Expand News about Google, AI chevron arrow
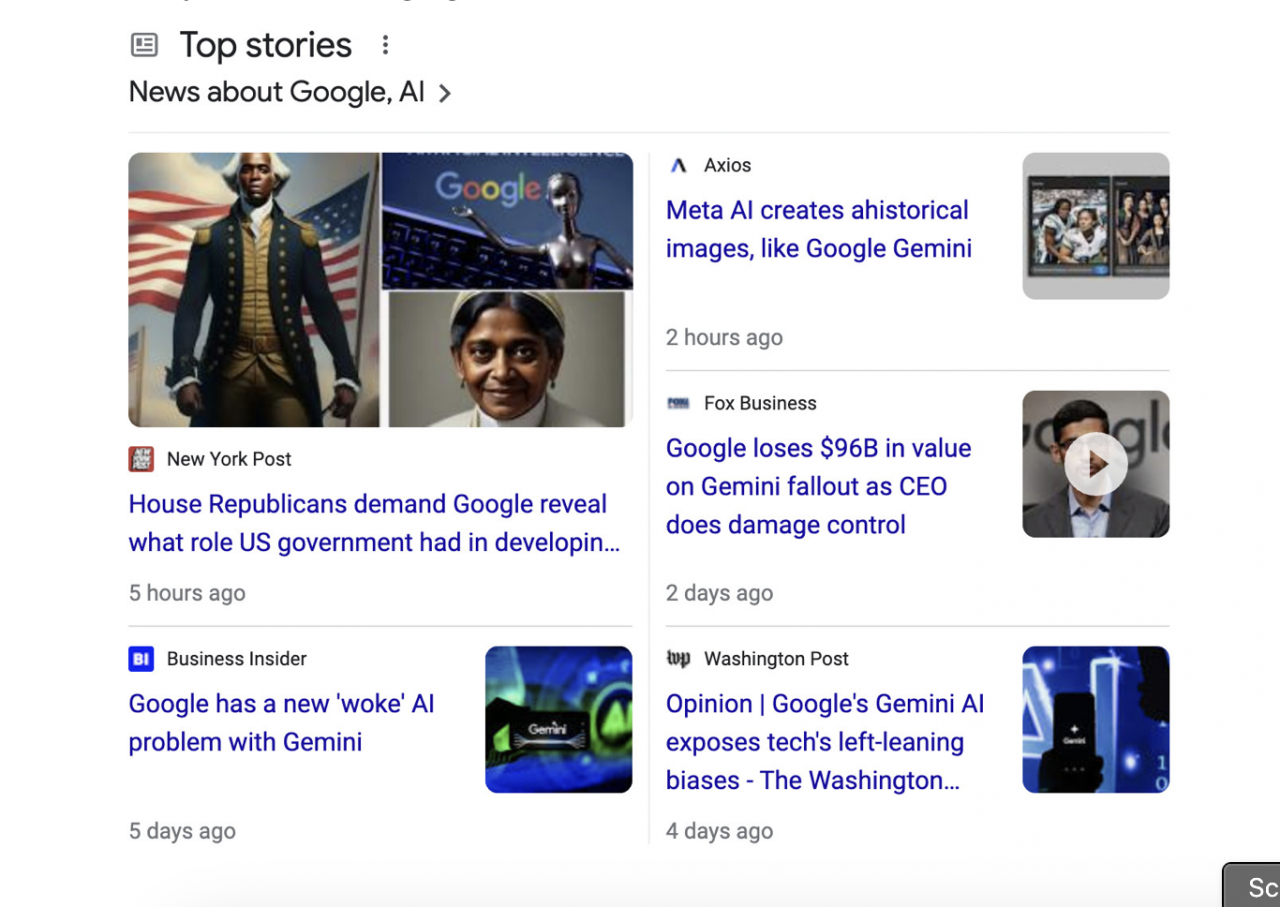 coord(445,93)
